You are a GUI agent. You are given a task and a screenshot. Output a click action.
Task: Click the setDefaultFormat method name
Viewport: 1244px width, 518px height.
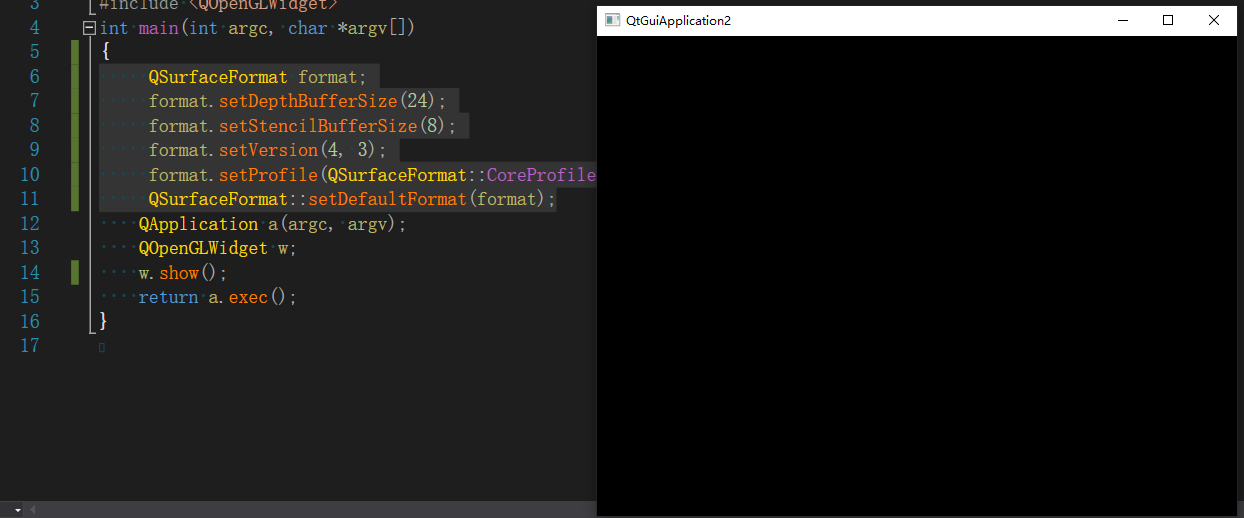[387, 199]
